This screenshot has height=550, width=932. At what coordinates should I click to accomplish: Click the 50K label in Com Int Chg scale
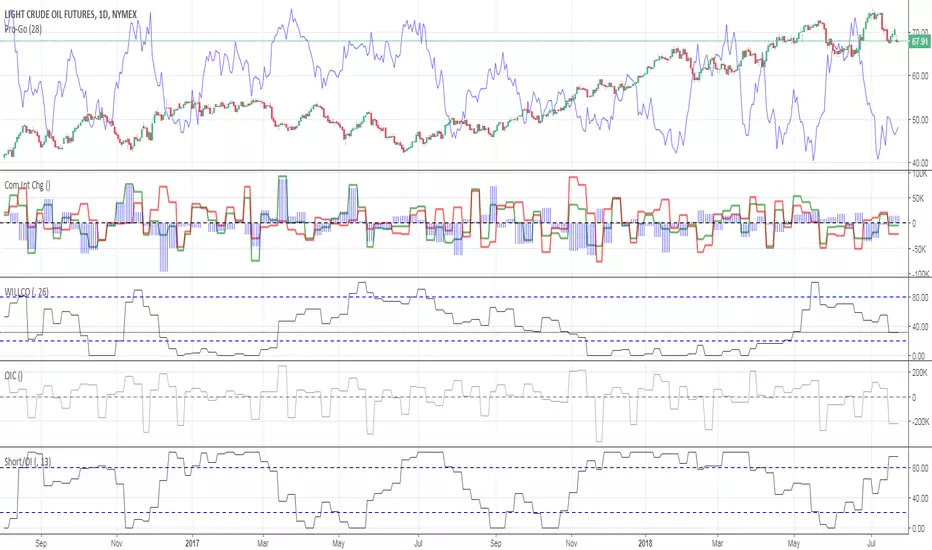point(916,198)
